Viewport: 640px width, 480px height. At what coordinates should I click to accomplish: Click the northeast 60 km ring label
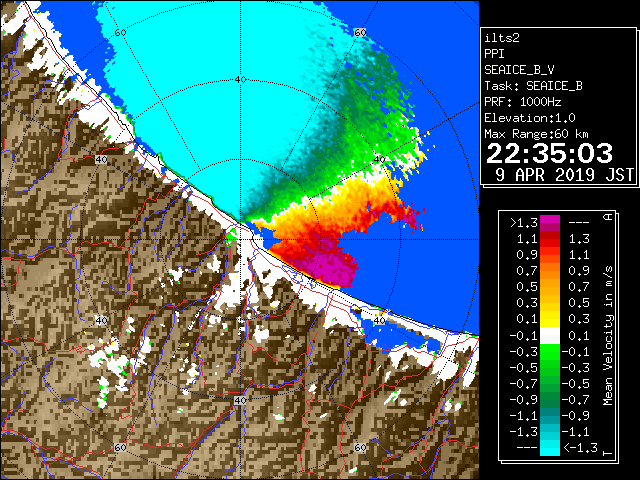360,33
